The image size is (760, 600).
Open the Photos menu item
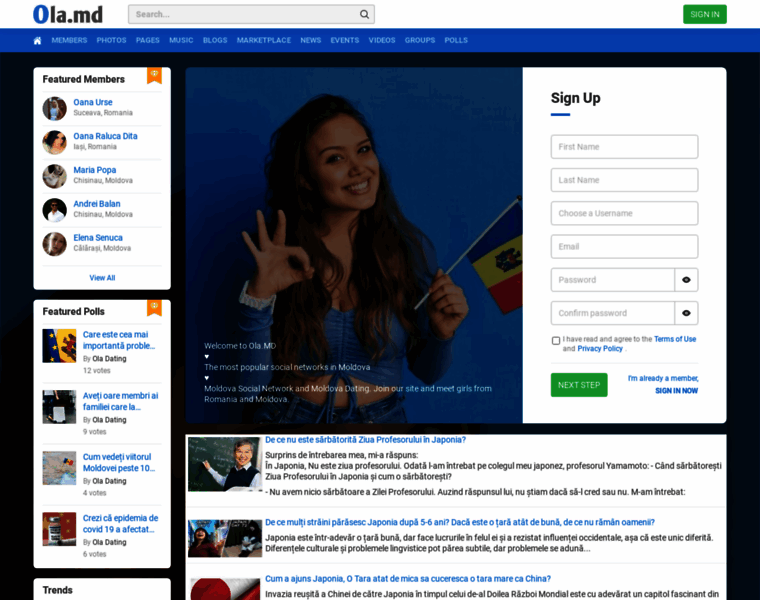[111, 40]
